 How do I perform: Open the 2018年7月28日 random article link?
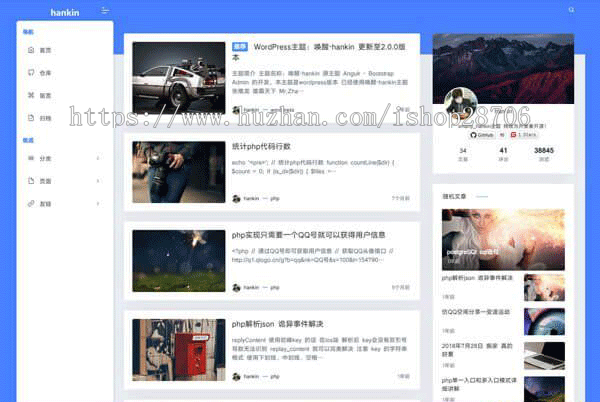click(x=477, y=350)
